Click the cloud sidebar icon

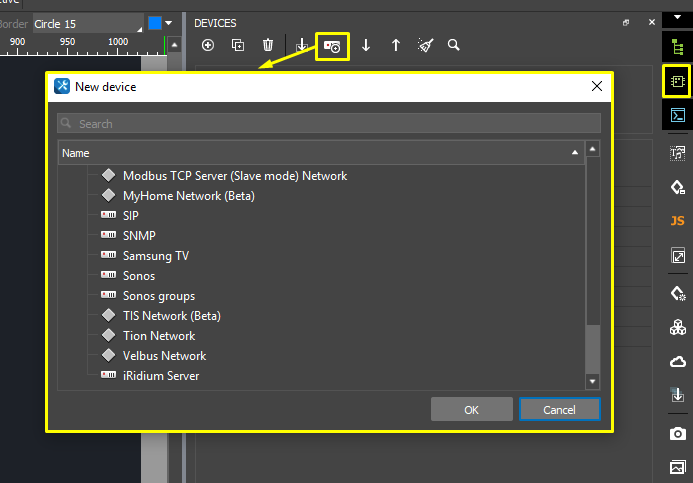tap(678, 362)
